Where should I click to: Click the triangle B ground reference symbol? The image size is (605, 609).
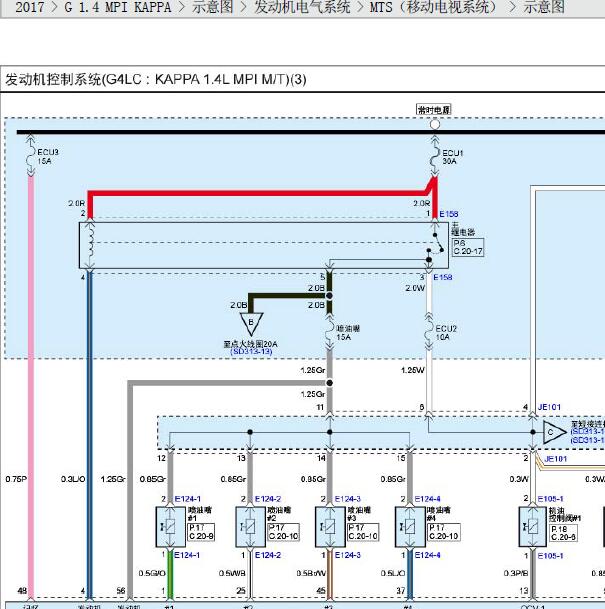(251, 324)
